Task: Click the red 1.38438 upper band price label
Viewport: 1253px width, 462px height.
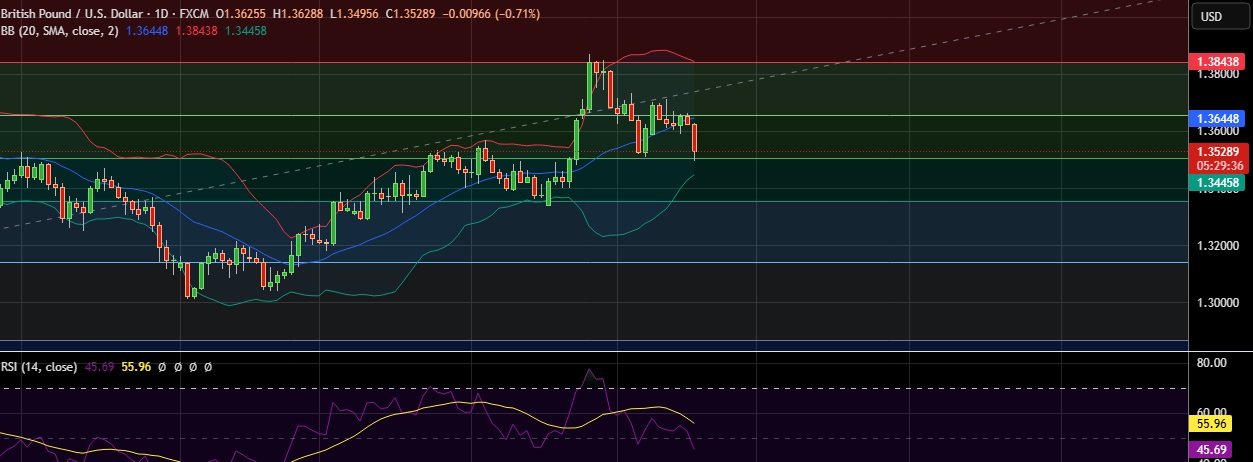Action: (1220, 61)
